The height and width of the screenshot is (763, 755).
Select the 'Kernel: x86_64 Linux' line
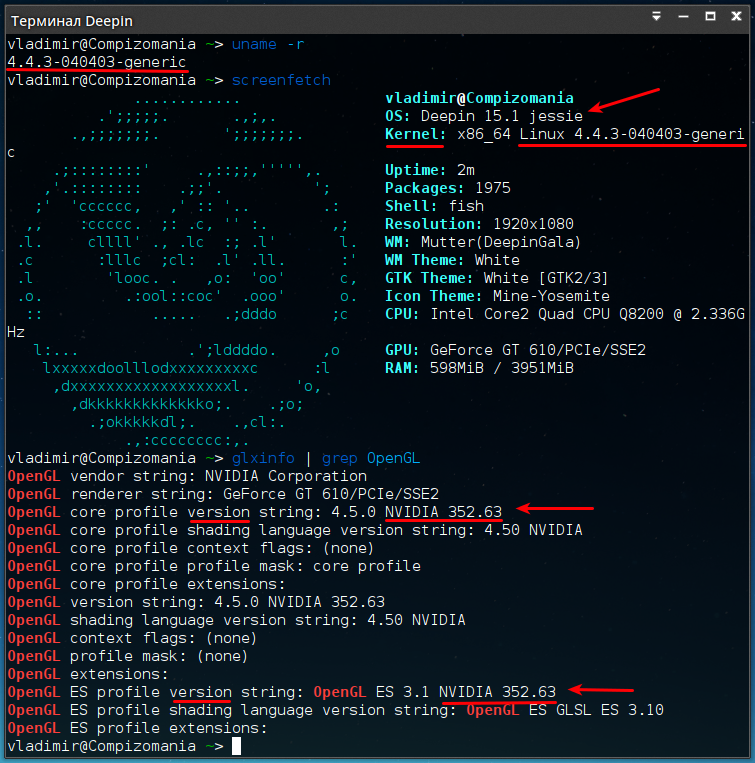pos(564,134)
